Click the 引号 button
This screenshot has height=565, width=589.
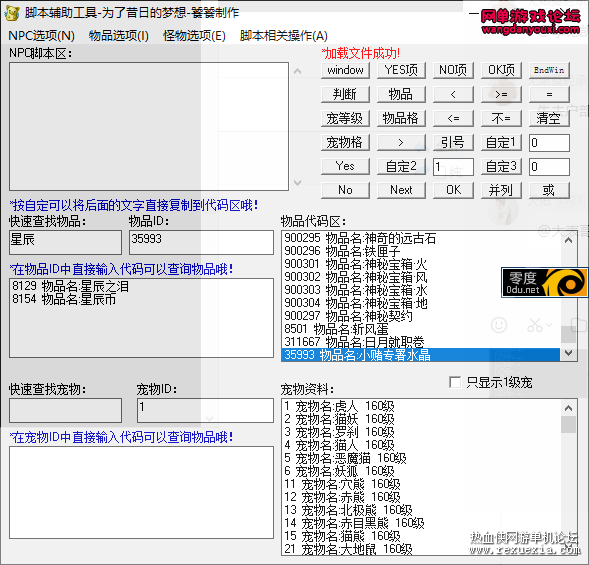(453, 142)
